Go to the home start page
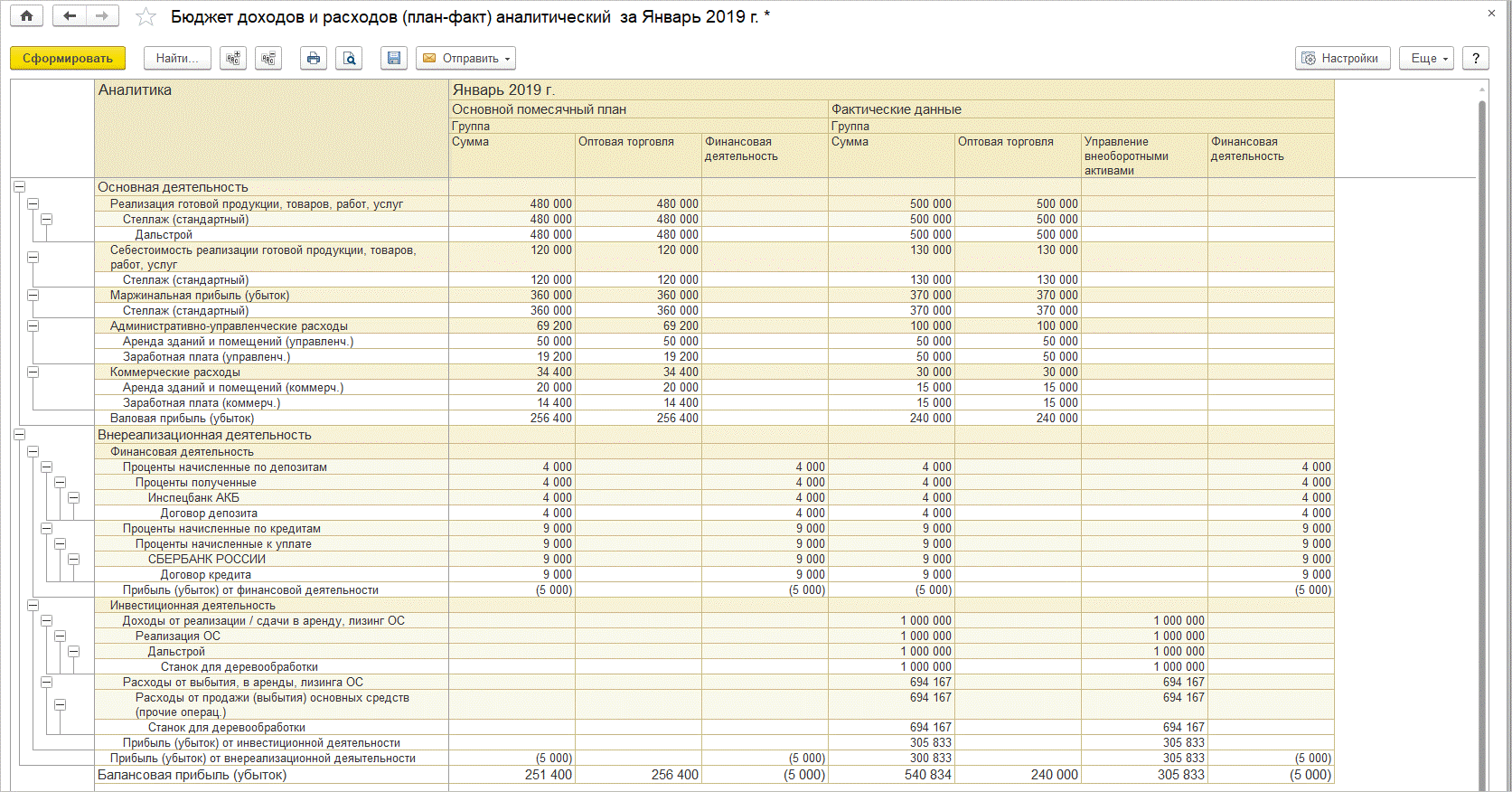The height and width of the screenshot is (792, 1512). (x=26, y=15)
